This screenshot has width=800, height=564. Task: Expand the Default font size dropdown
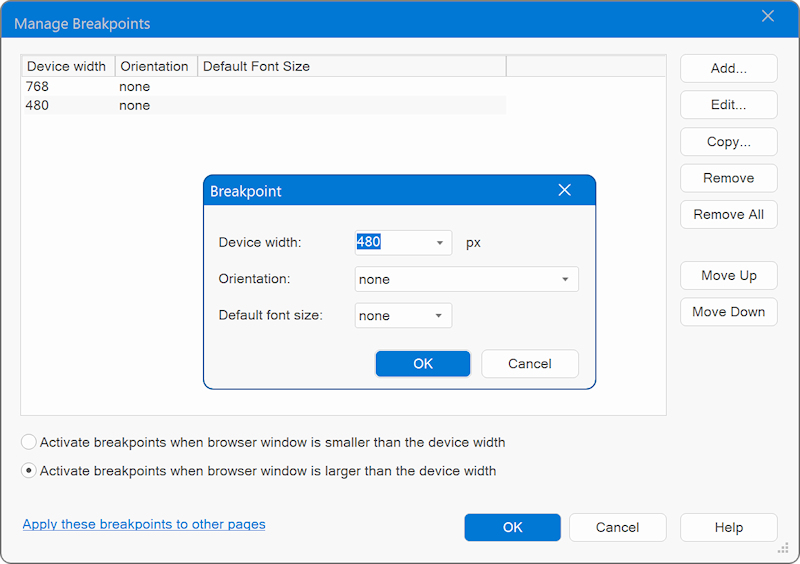tap(439, 316)
